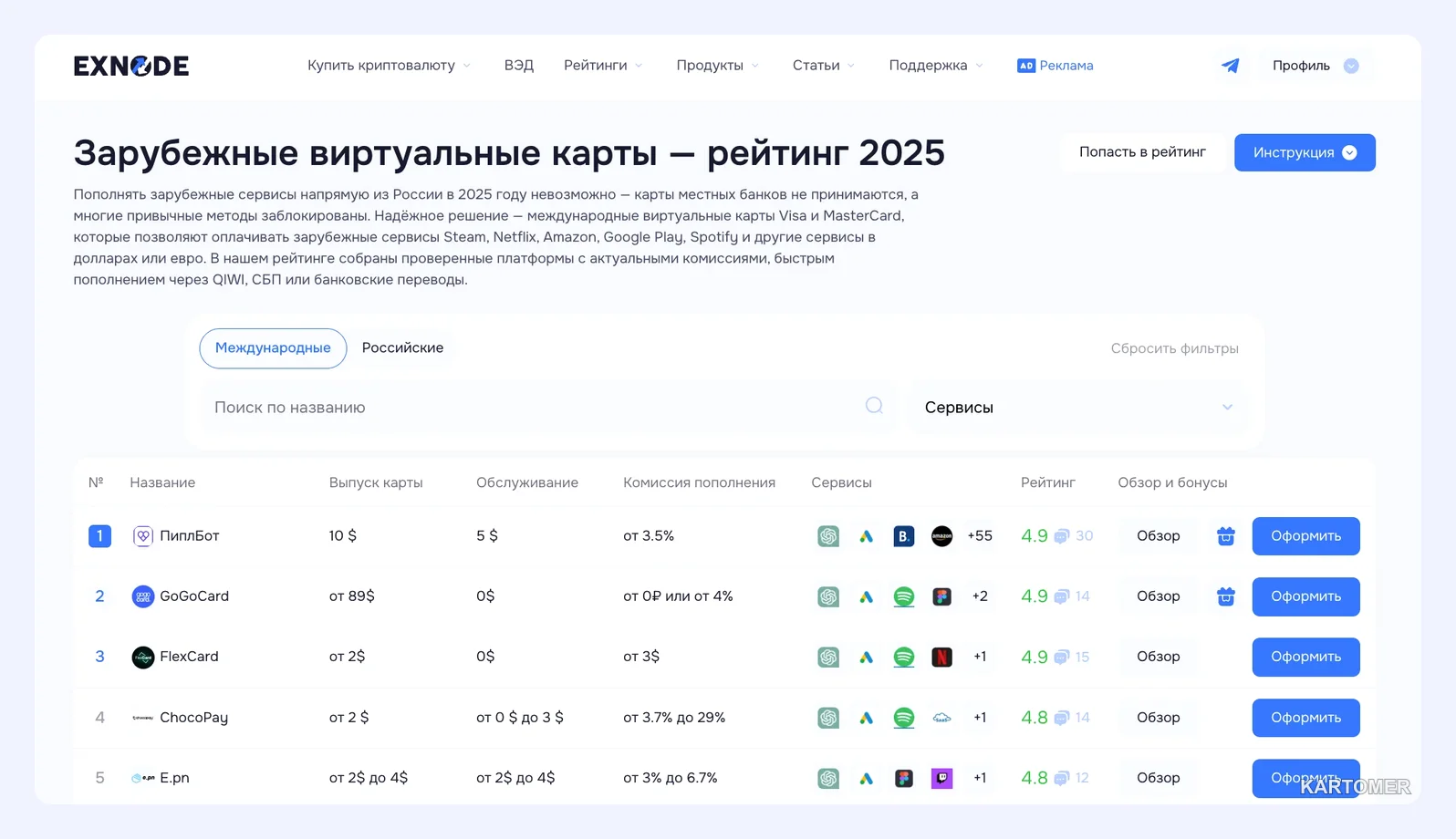Show the +55 more services for ПиплБот
Image resolution: width=1456 pixels, height=839 pixels.
pyautogui.click(x=980, y=536)
